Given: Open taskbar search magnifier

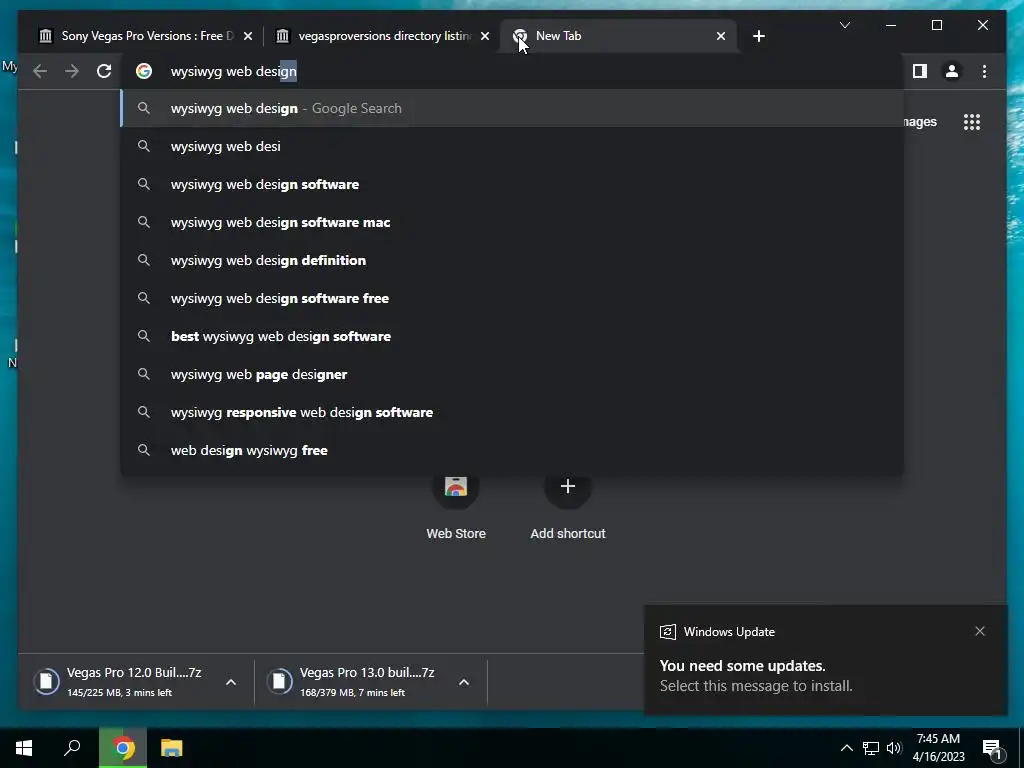Looking at the screenshot, I should point(72,748).
